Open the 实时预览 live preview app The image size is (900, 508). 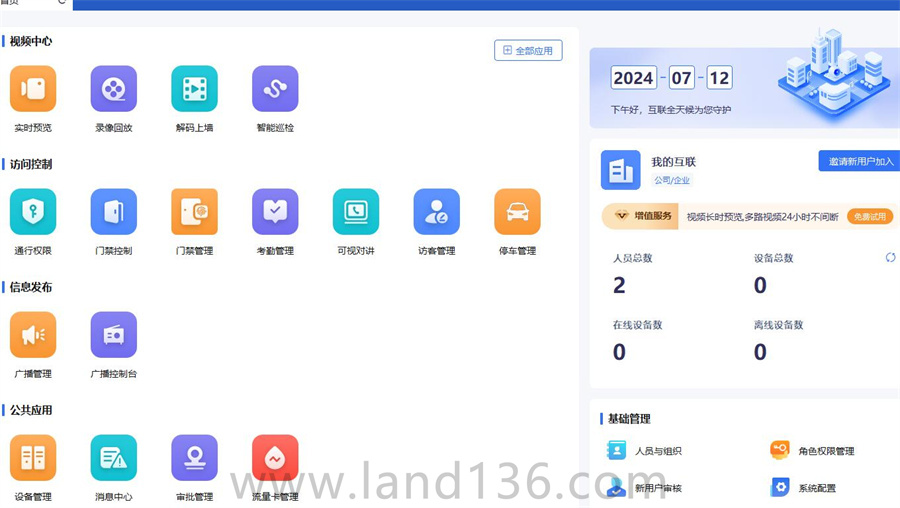(x=33, y=89)
